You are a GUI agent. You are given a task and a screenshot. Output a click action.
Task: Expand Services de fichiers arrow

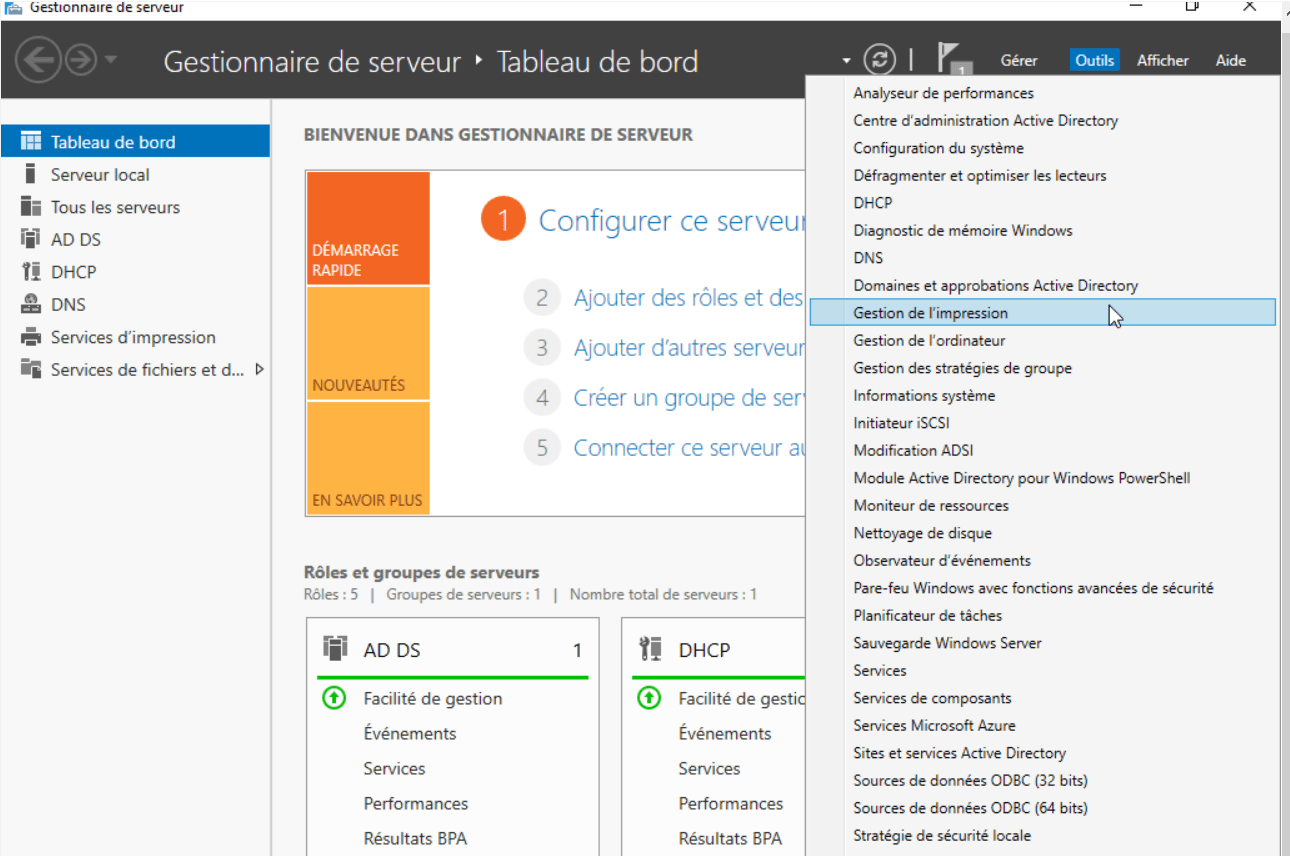click(x=260, y=369)
